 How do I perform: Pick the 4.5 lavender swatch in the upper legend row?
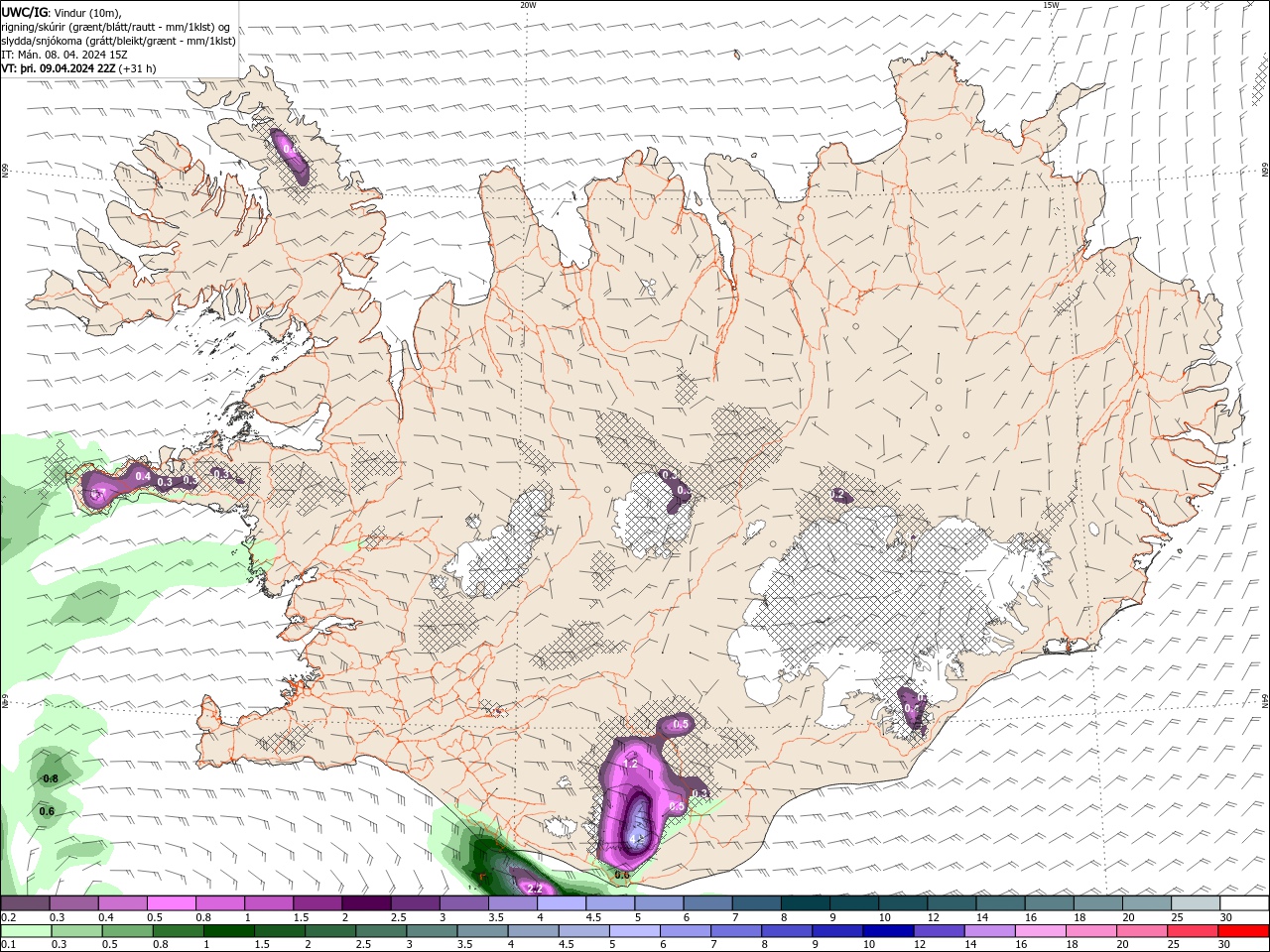coord(608,903)
